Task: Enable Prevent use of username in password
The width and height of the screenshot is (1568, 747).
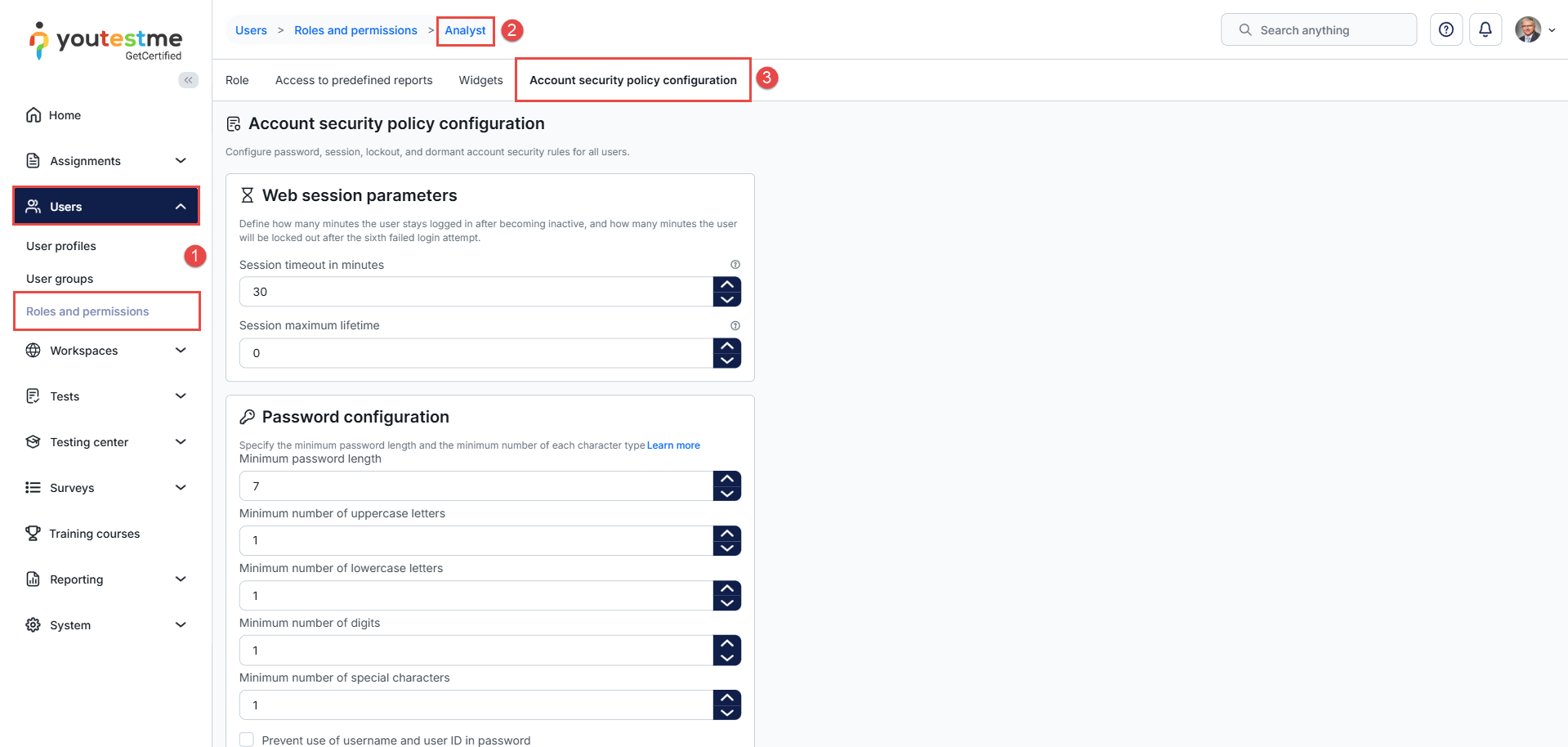Action: (x=247, y=740)
